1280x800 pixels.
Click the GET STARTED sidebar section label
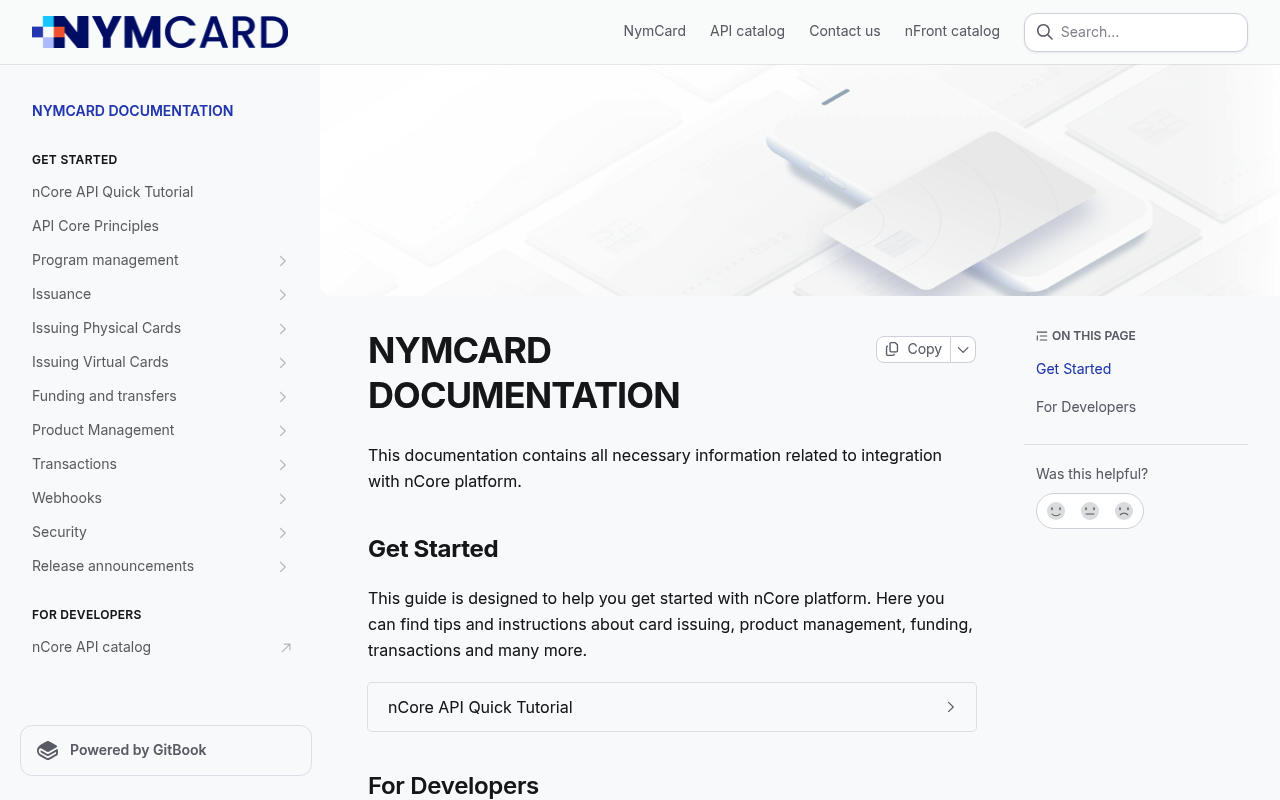(x=75, y=160)
